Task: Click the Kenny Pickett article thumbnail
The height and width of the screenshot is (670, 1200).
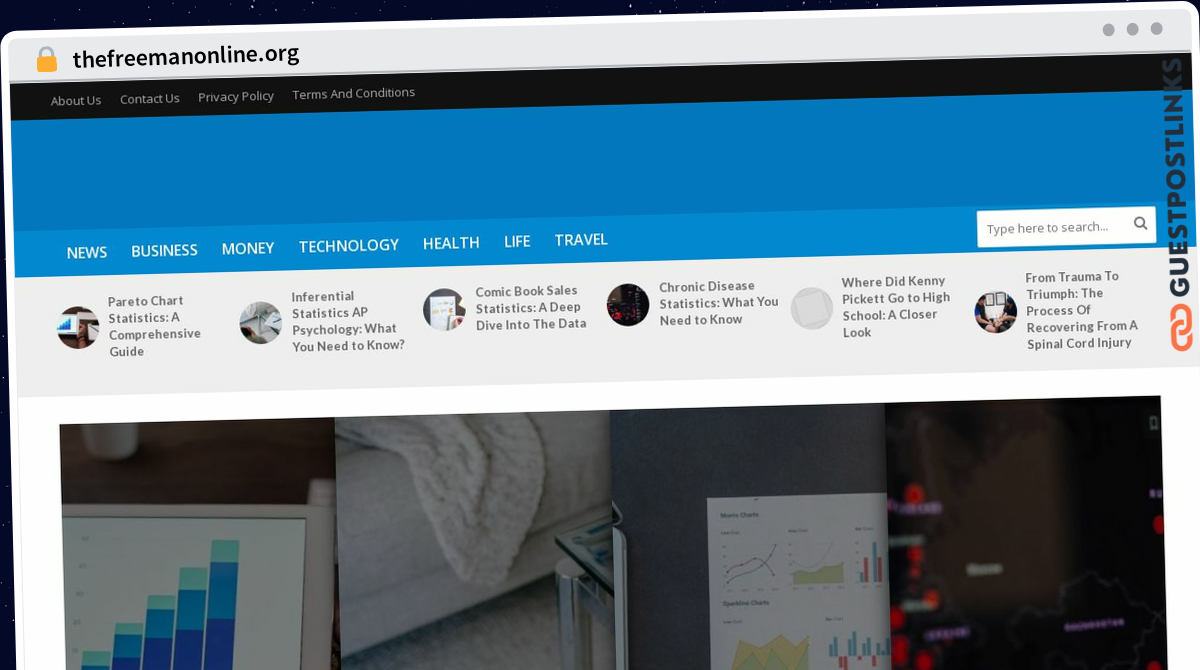Action: (x=812, y=308)
